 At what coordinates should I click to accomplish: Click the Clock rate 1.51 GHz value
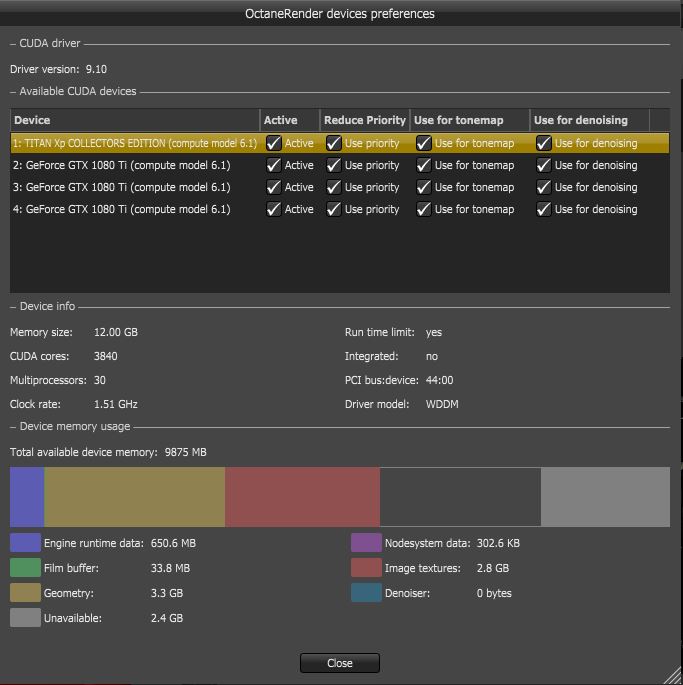[x=116, y=404]
